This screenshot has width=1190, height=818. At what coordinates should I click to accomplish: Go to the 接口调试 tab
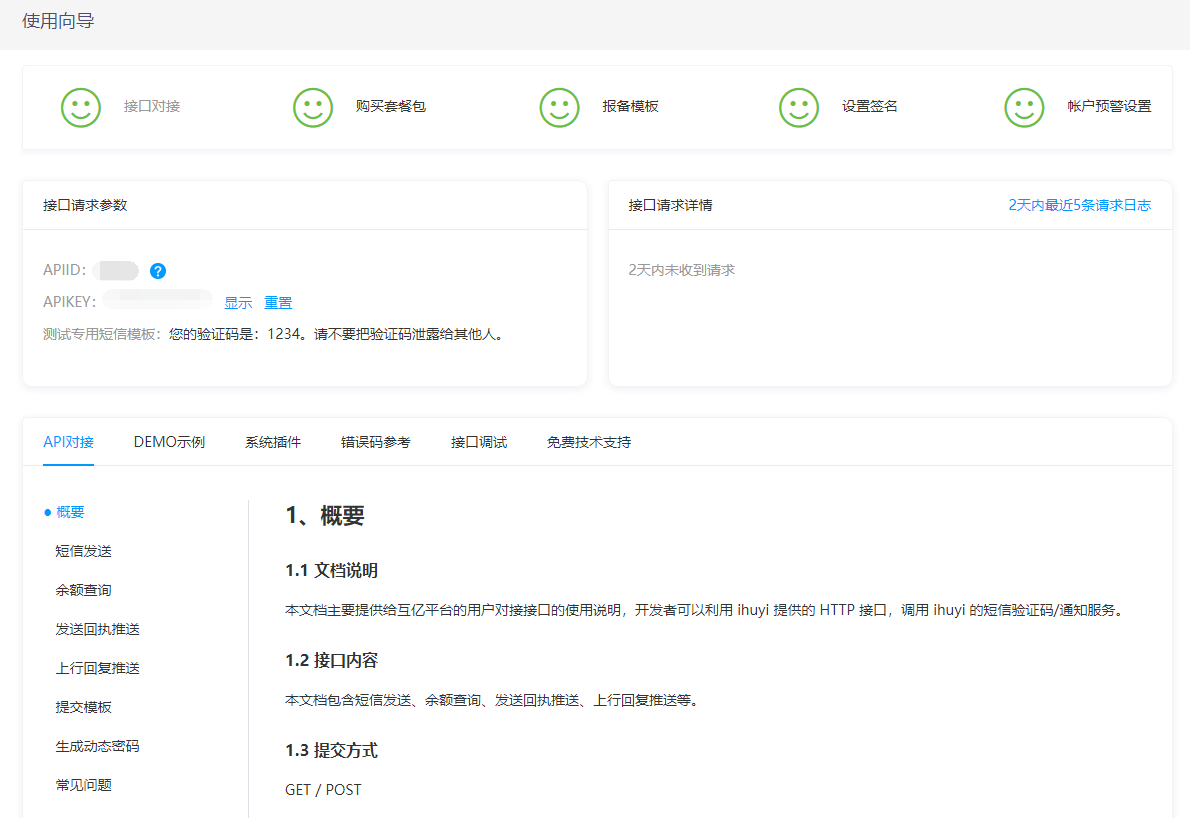tap(479, 442)
